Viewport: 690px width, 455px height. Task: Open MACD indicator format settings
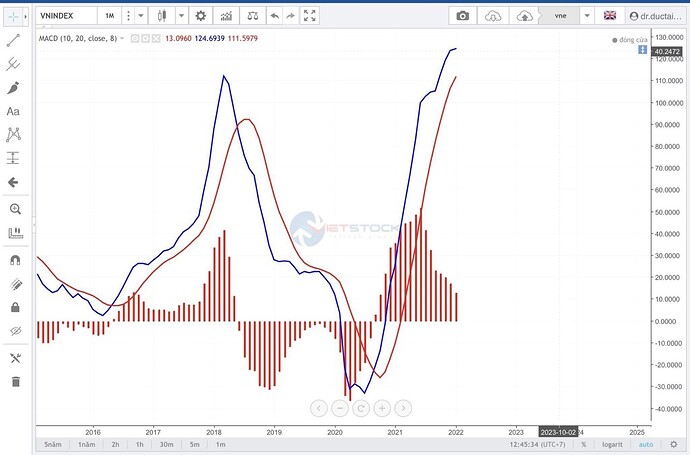[146, 39]
